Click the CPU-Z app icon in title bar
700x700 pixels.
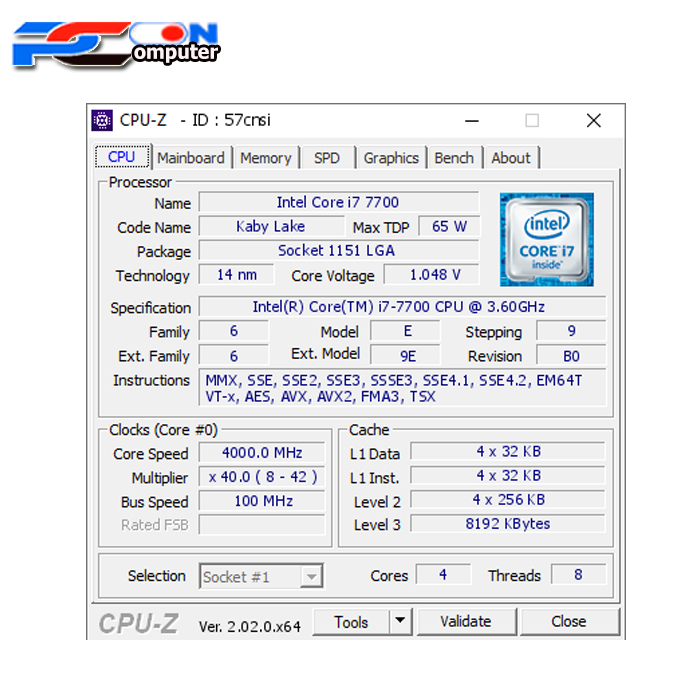(102, 120)
